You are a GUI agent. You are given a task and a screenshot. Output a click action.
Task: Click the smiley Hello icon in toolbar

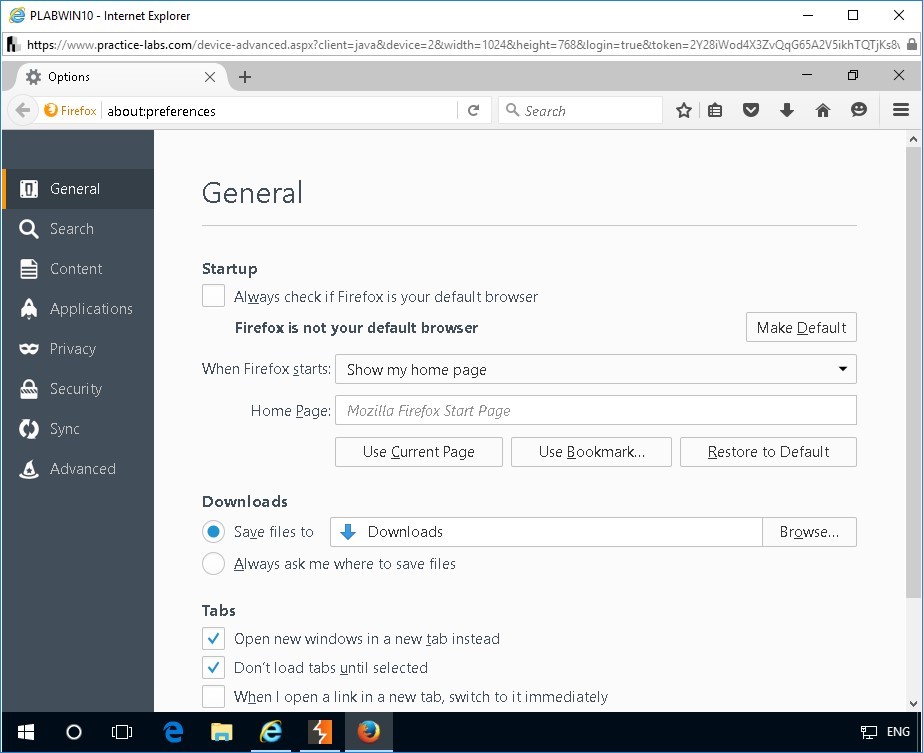tap(859, 111)
